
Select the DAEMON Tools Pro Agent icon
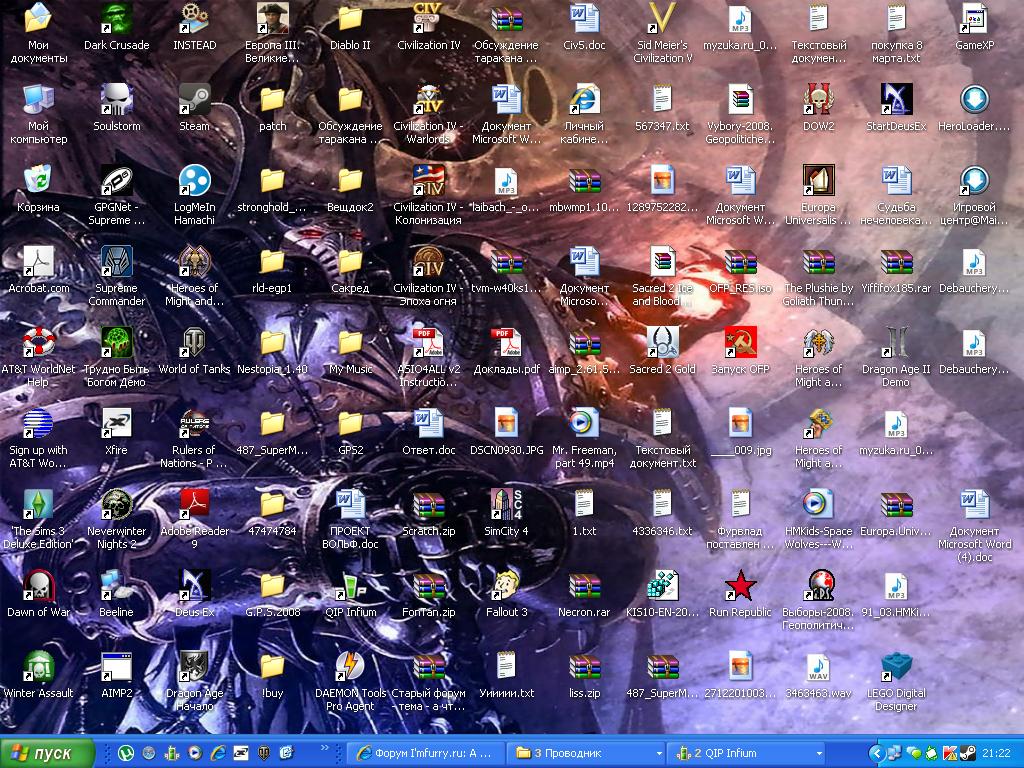click(350, 667)
